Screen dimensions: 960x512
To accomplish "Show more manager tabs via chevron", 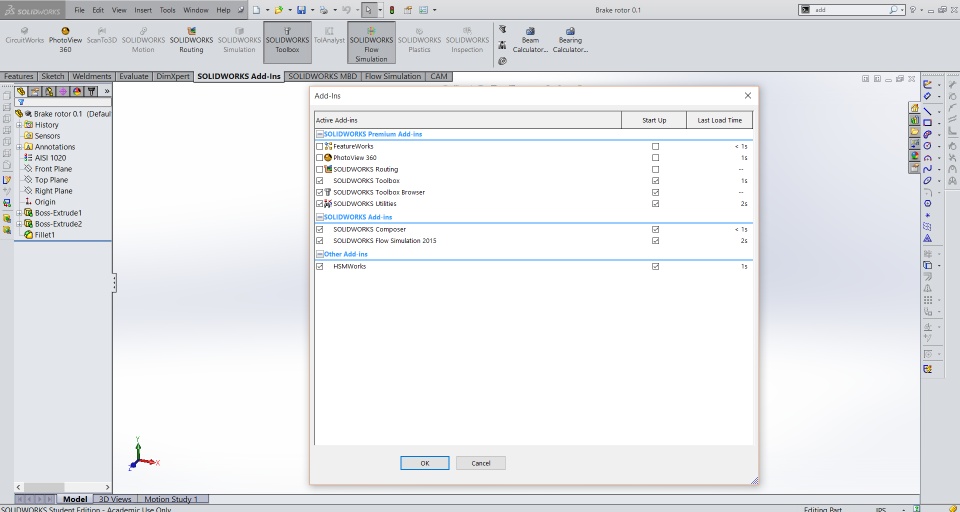I will (x=107, y=91).
